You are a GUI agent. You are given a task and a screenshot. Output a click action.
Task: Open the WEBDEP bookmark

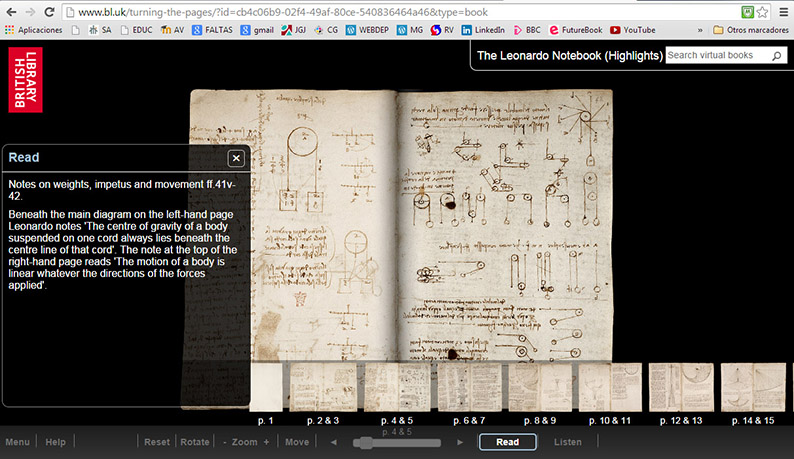pos(367,30)
